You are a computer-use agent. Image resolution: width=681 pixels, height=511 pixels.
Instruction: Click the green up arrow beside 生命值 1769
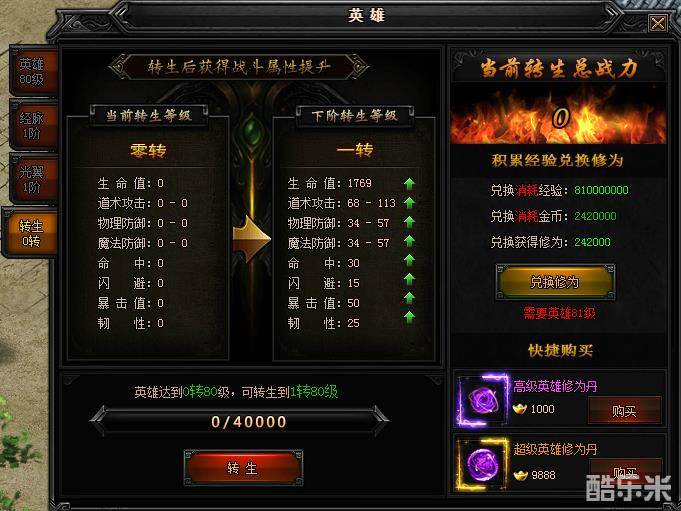pyautogui.click(x=409, y=184)
